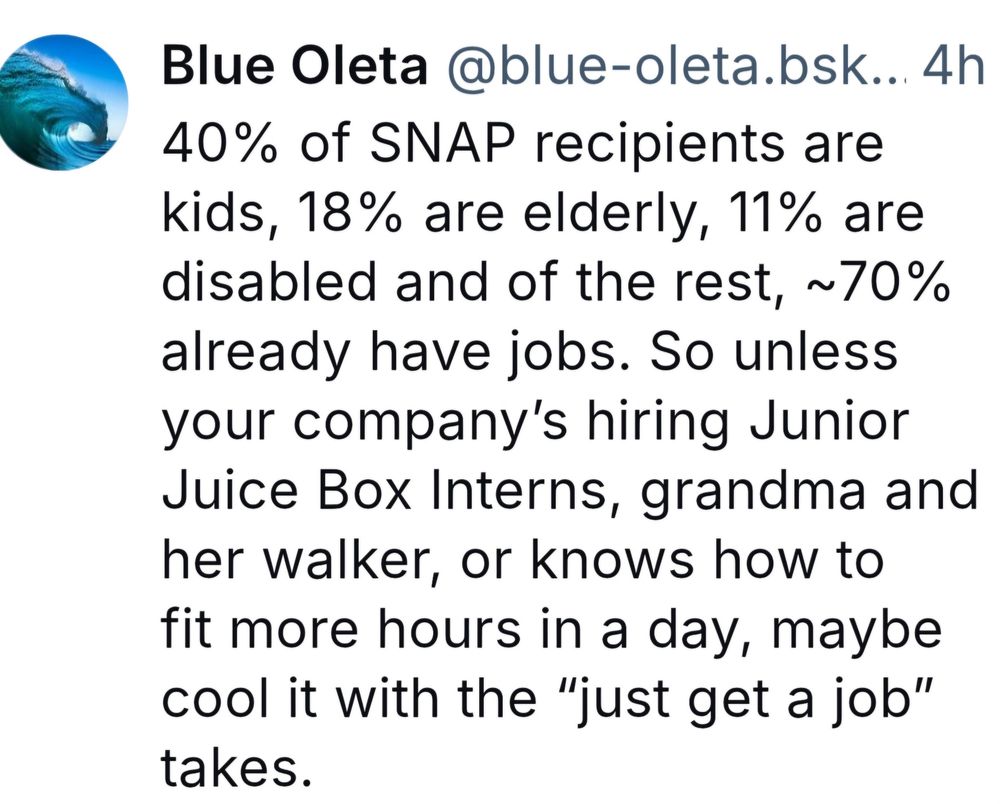Click "cool it with the" text

pyautogui.click(x=349, y=699)
